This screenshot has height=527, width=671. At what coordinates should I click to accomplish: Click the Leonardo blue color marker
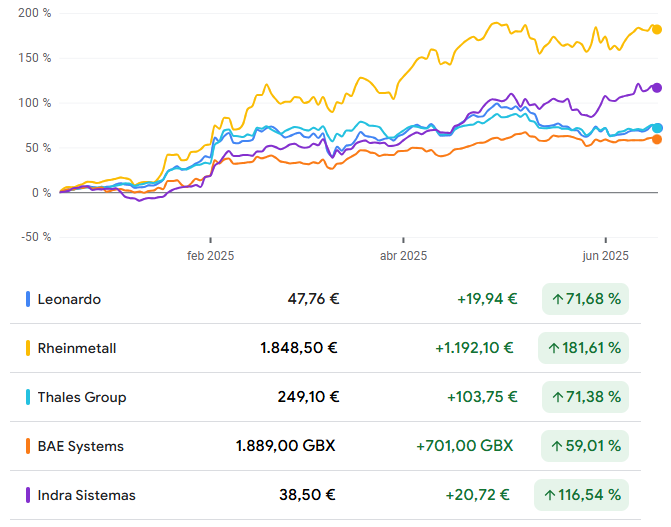(x=27, y=299)
